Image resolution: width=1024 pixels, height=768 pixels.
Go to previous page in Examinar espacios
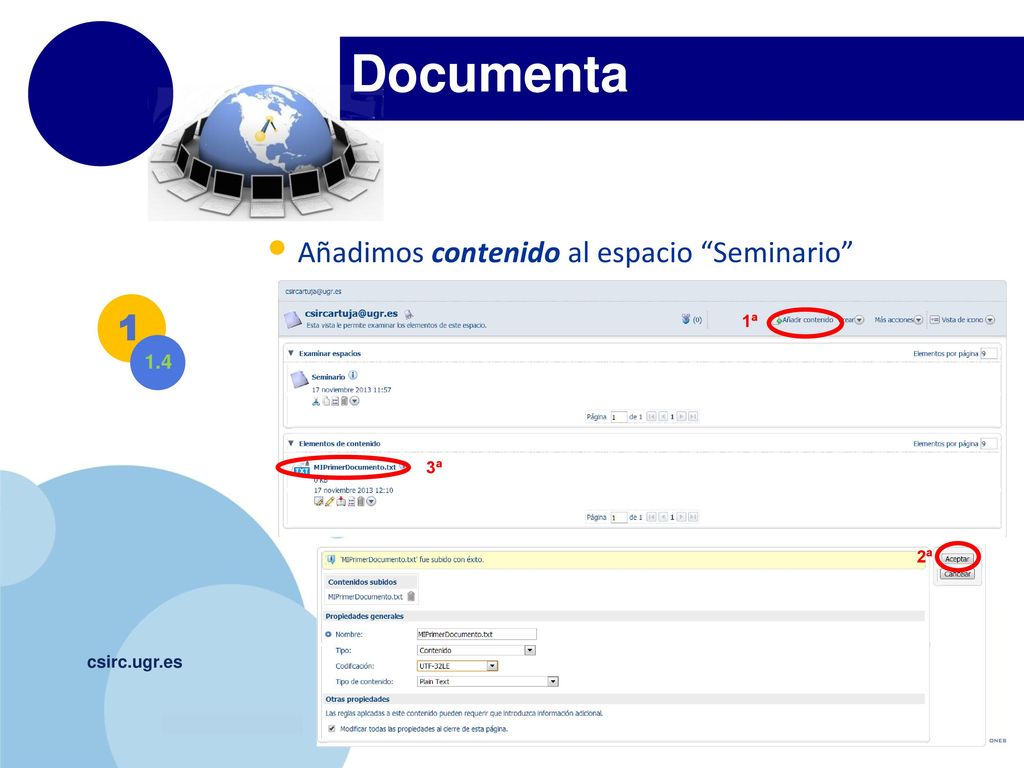663,417
